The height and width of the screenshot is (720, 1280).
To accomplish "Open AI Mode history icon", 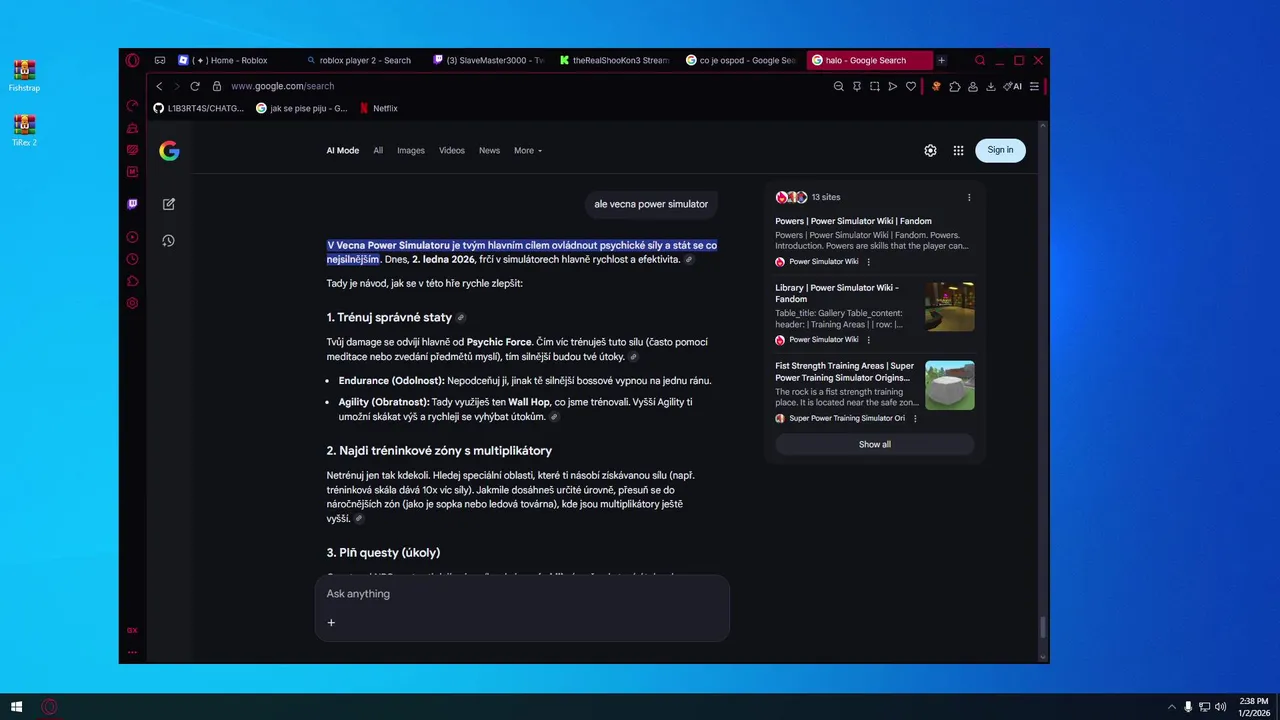I will click(169, 241).
